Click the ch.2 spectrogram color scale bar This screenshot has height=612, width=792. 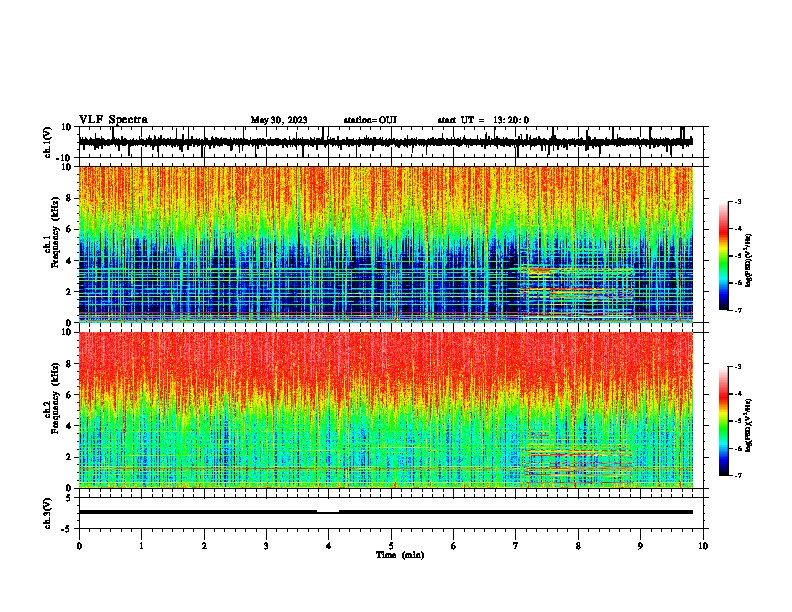pos(723,421)
